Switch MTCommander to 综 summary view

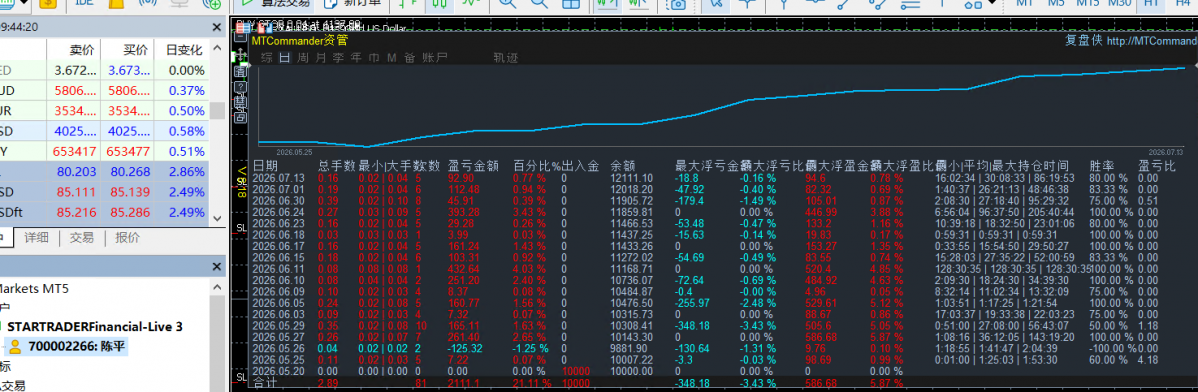(267, 57)
